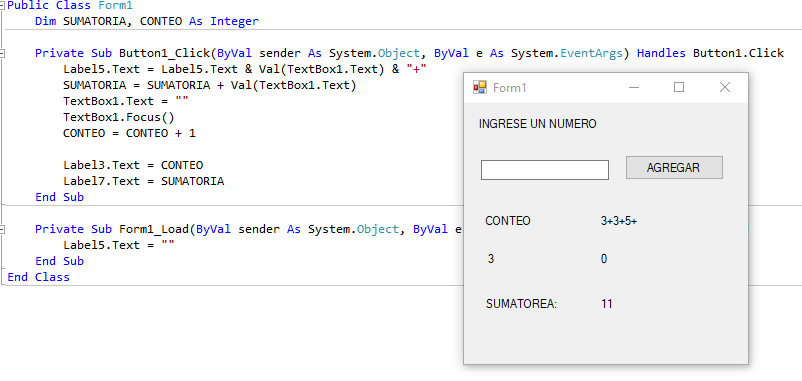This screenshot has height=381, width=802.
Task: Click the sum value 11
Action: (607, 304)
